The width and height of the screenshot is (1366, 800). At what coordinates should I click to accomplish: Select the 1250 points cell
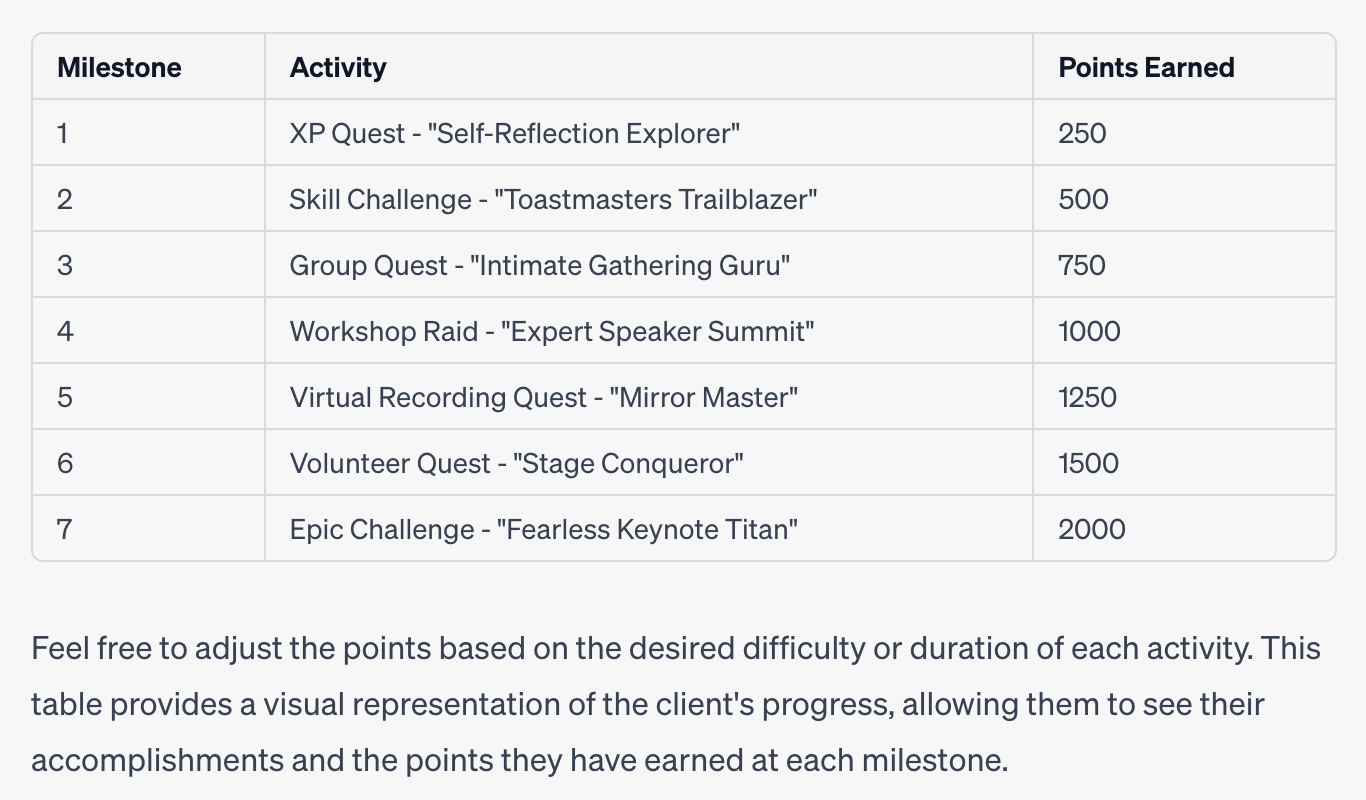[x=1087, y=397]
